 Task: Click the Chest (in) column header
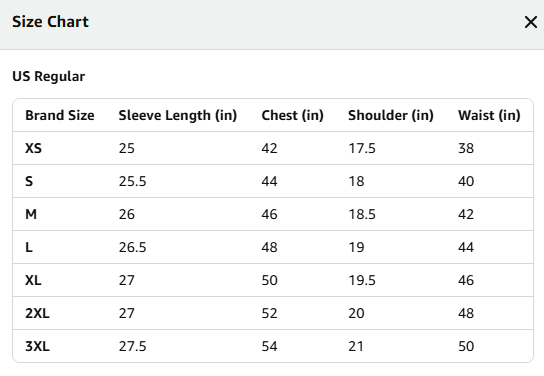point(292,116)
